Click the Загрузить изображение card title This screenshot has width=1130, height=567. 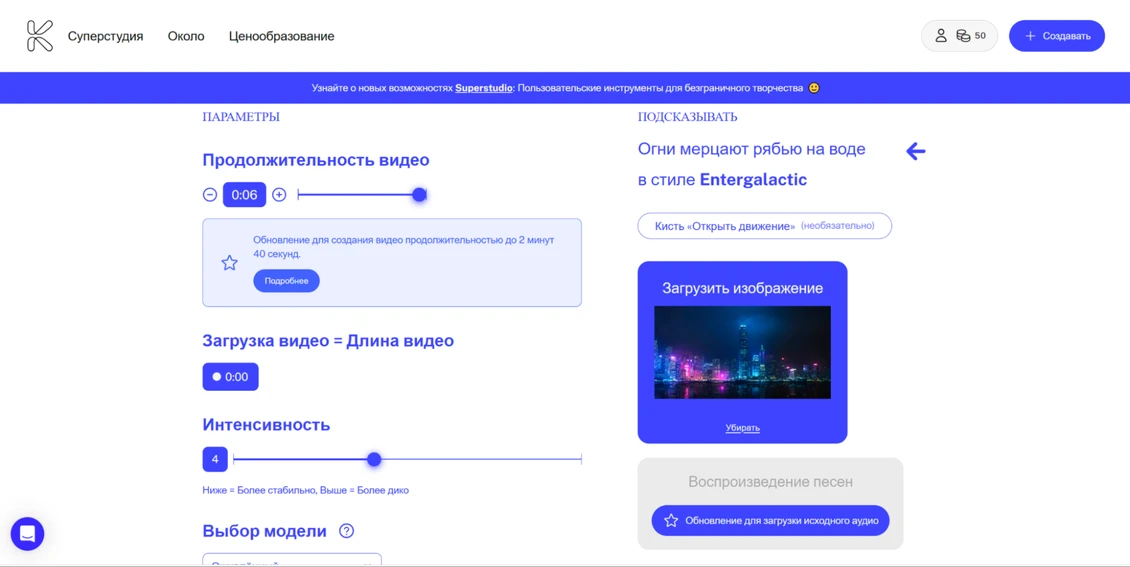coord(742,288)
